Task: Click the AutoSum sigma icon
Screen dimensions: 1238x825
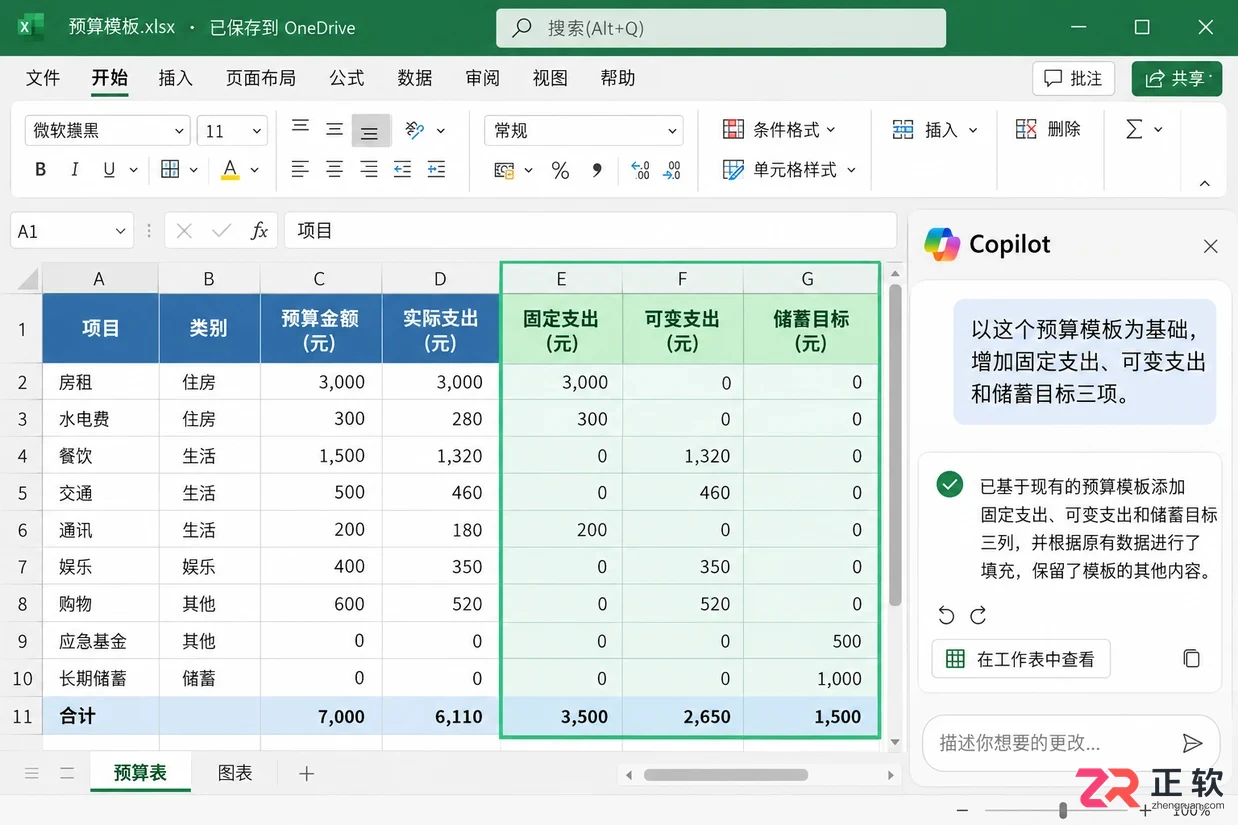Action: [1134, 129]
